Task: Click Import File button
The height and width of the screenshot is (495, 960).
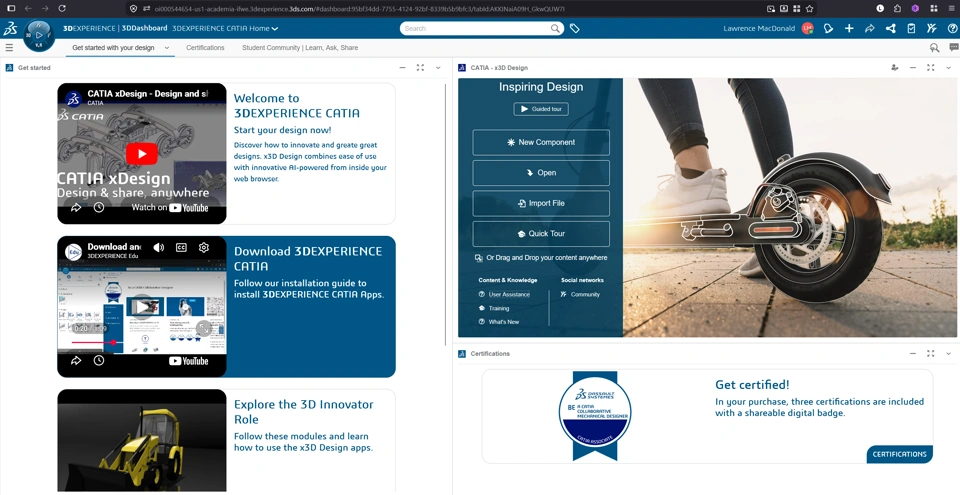Action: click(541, 203)
